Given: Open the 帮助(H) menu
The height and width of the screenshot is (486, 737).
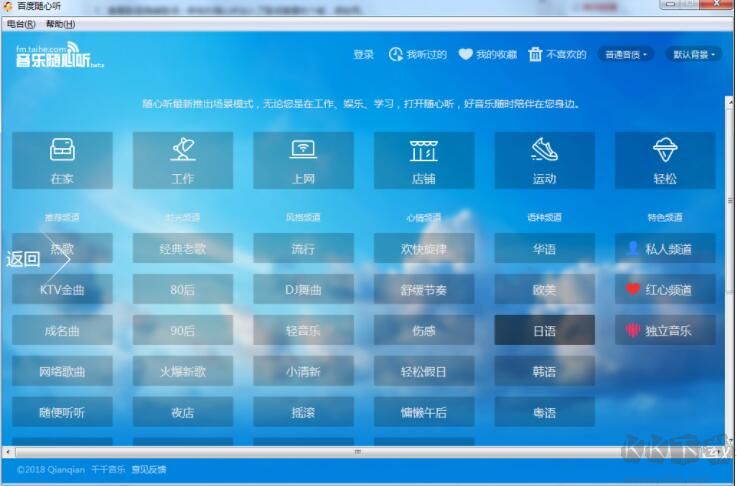Looking at the screenshot, I should click(60, 23).
